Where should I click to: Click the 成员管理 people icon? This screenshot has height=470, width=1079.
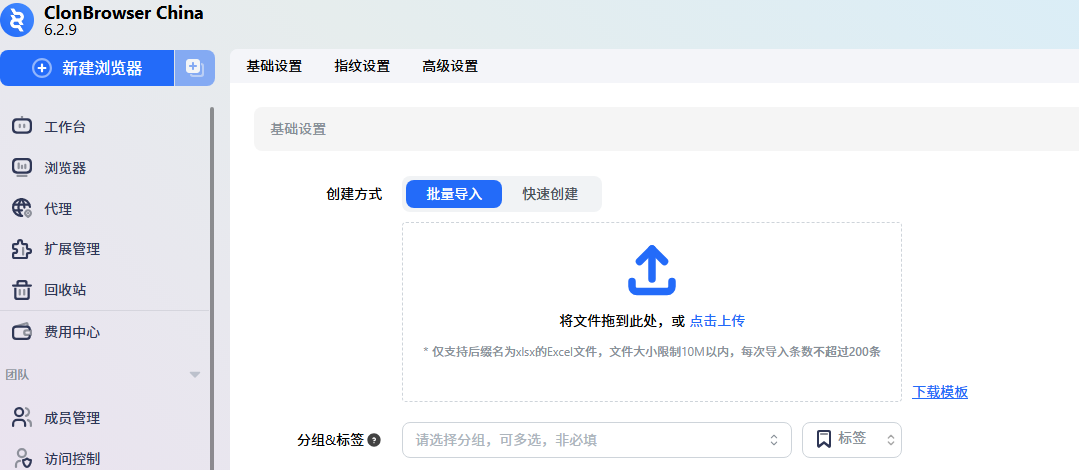(22, 418)
